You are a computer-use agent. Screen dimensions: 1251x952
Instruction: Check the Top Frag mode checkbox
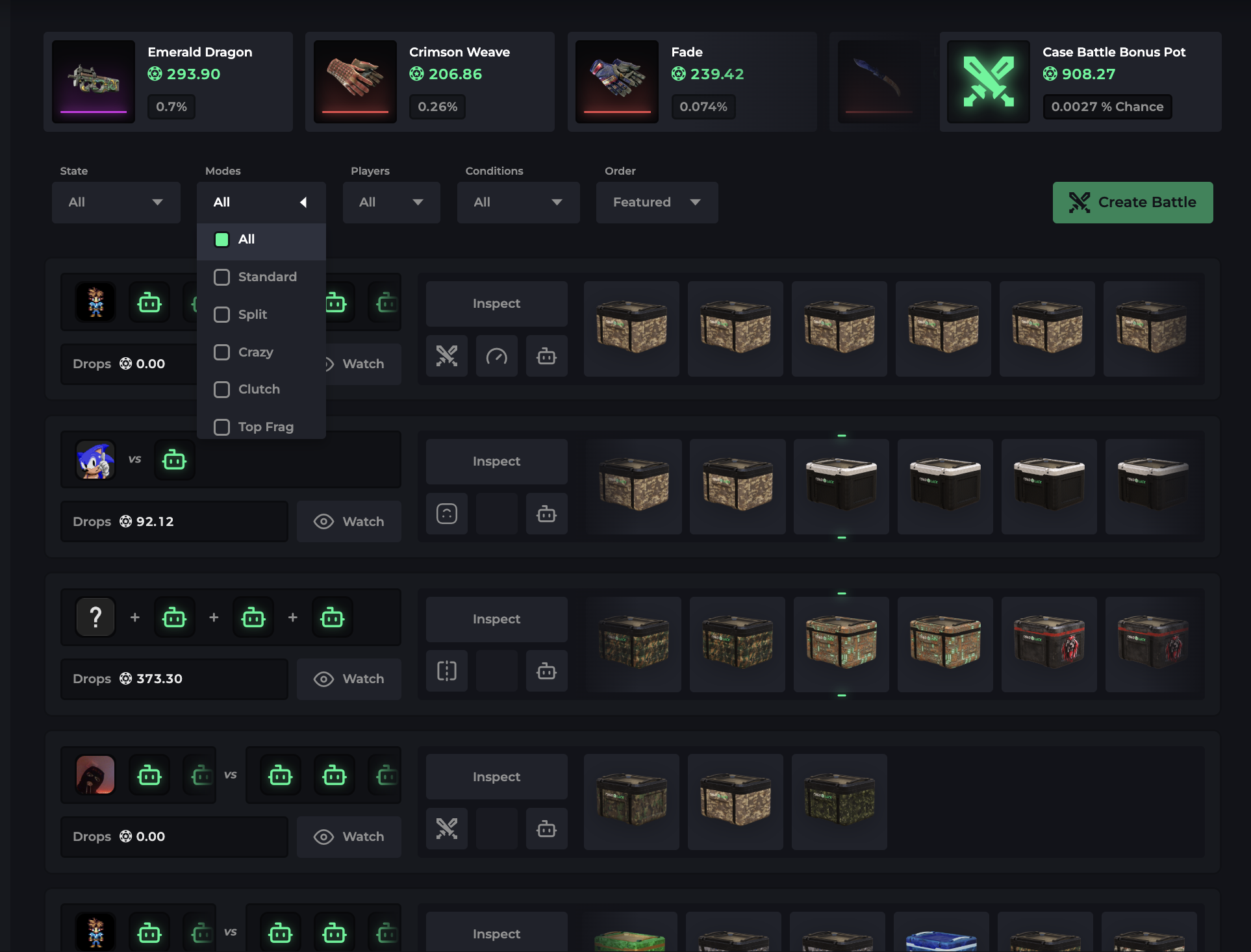[221, 427]
